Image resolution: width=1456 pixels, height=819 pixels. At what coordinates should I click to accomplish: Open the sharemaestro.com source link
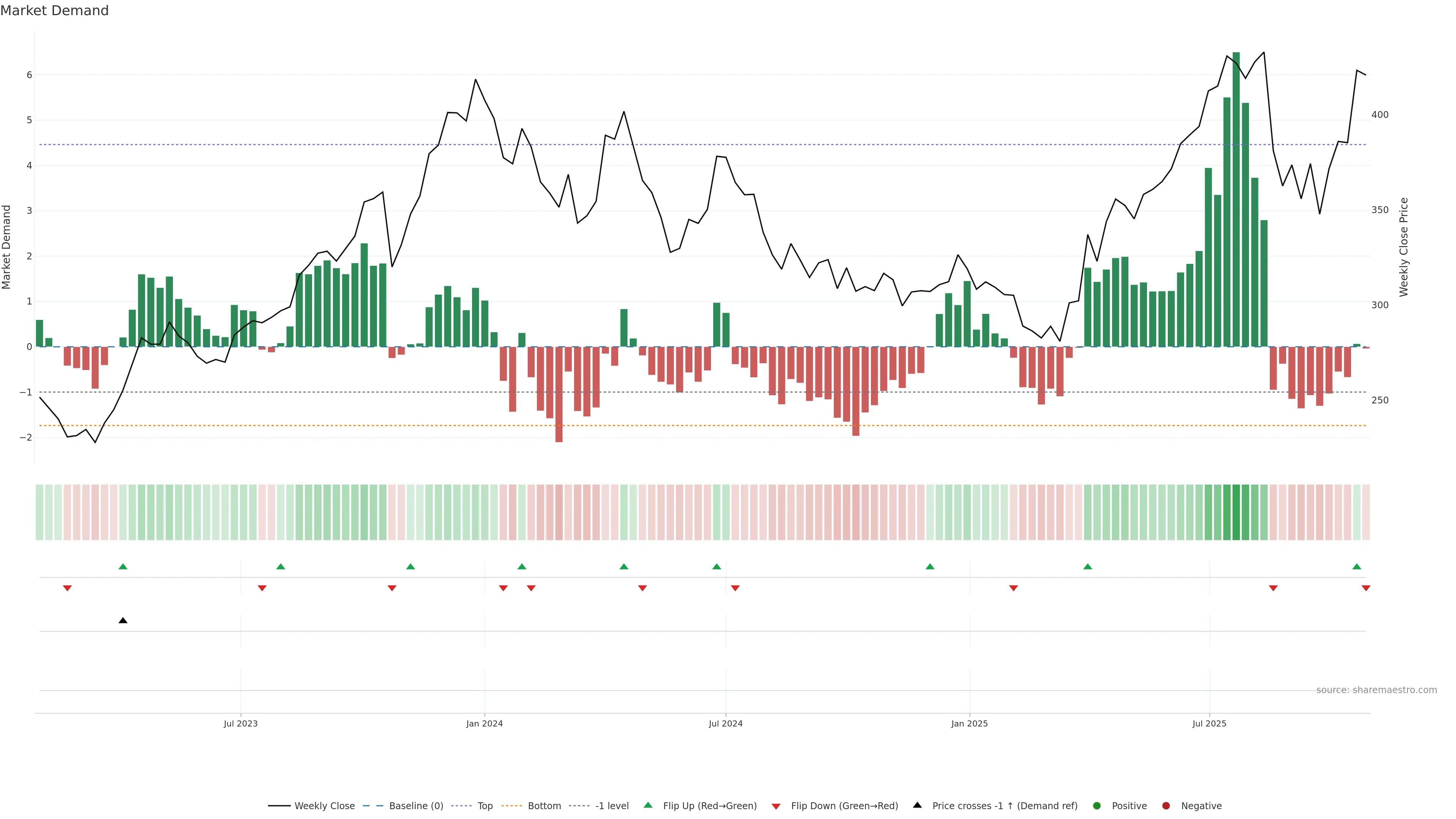[x=1376, y=690]
